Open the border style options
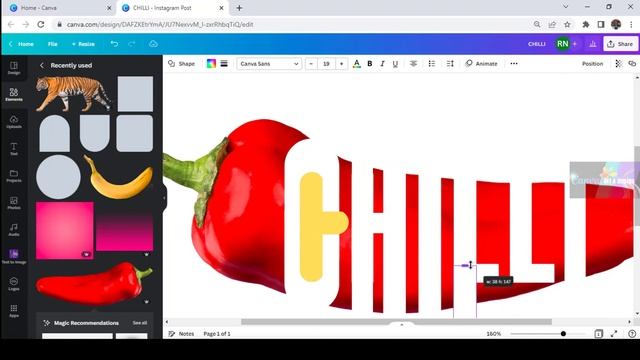 pos(224,64)
